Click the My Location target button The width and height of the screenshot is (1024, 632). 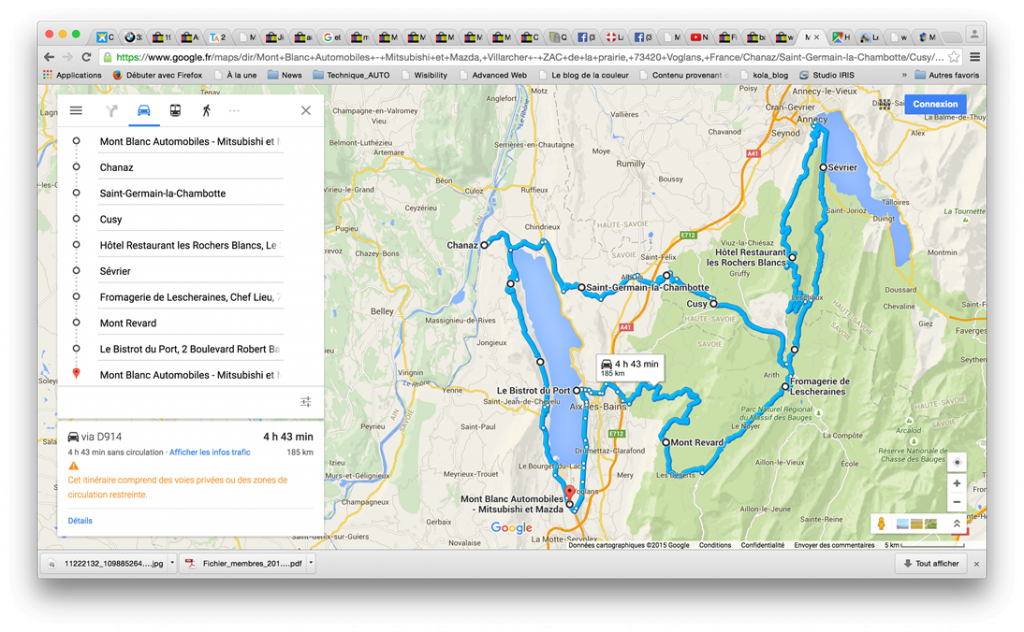pyautogui.click(x=957, y=462)
